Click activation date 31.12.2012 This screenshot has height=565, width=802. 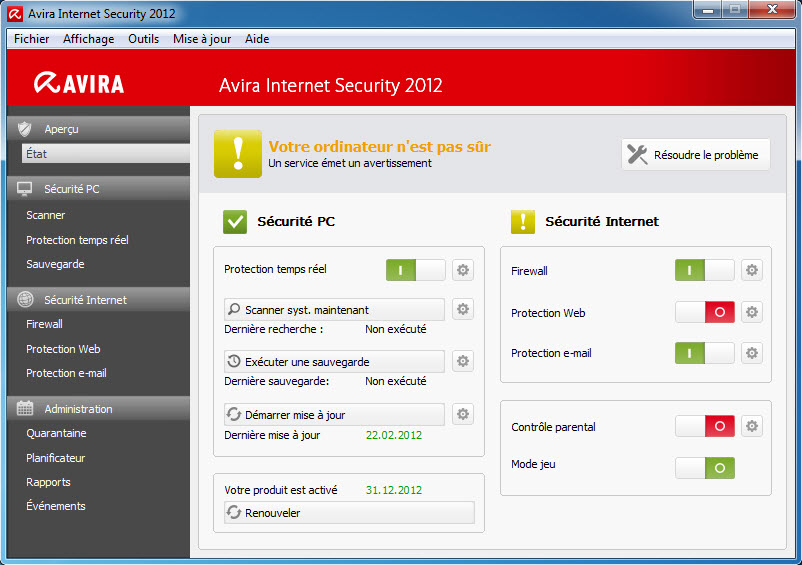pos(394,490)
